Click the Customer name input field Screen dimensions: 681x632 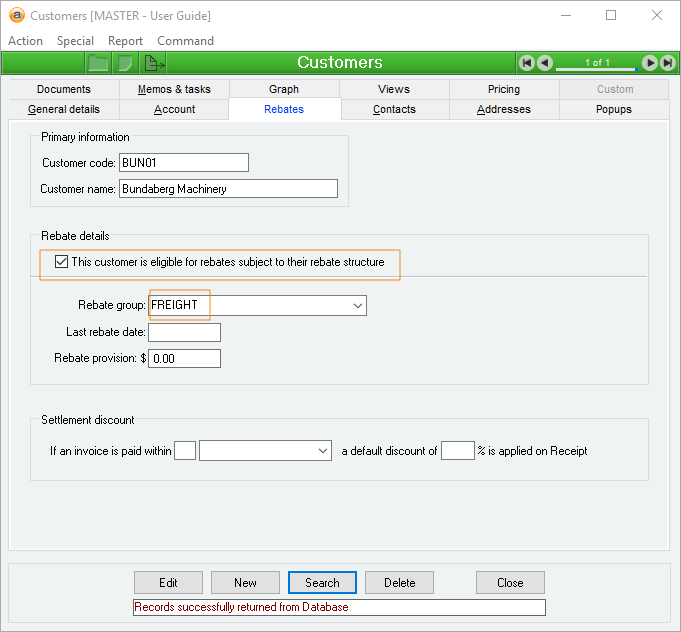coord(228,189)
